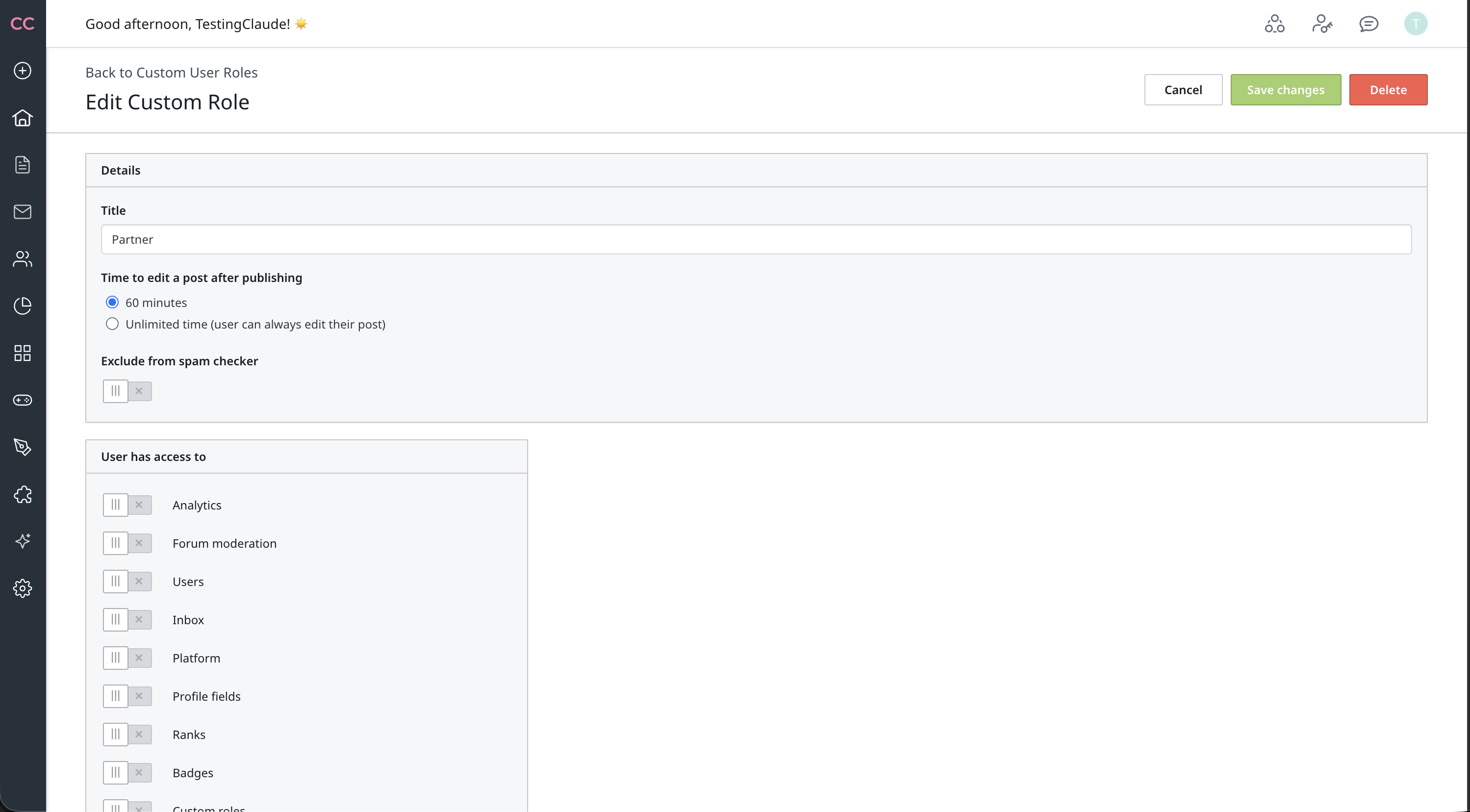Click the Analytics label text

[197, 505]
